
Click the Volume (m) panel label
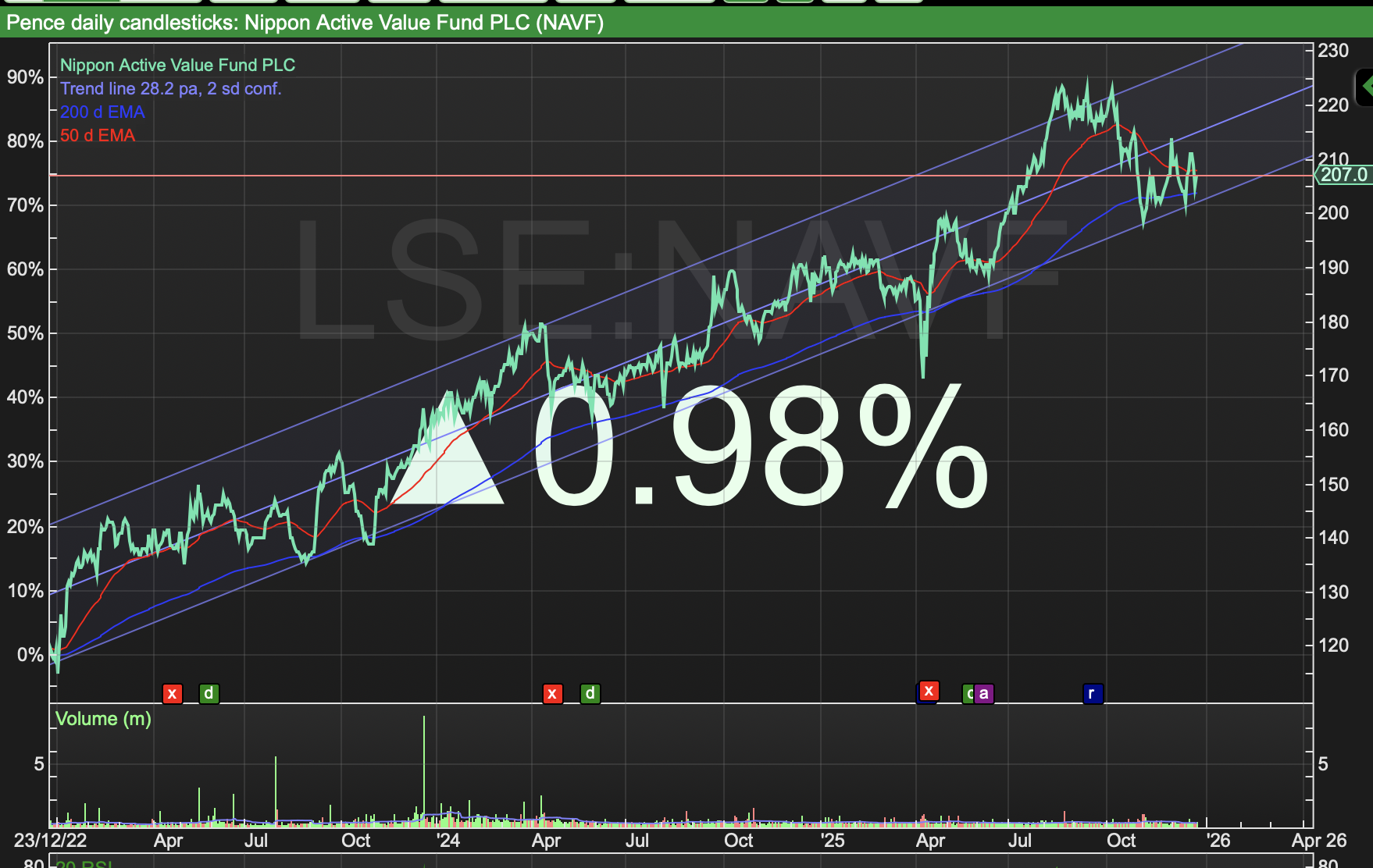pos(103,719)
